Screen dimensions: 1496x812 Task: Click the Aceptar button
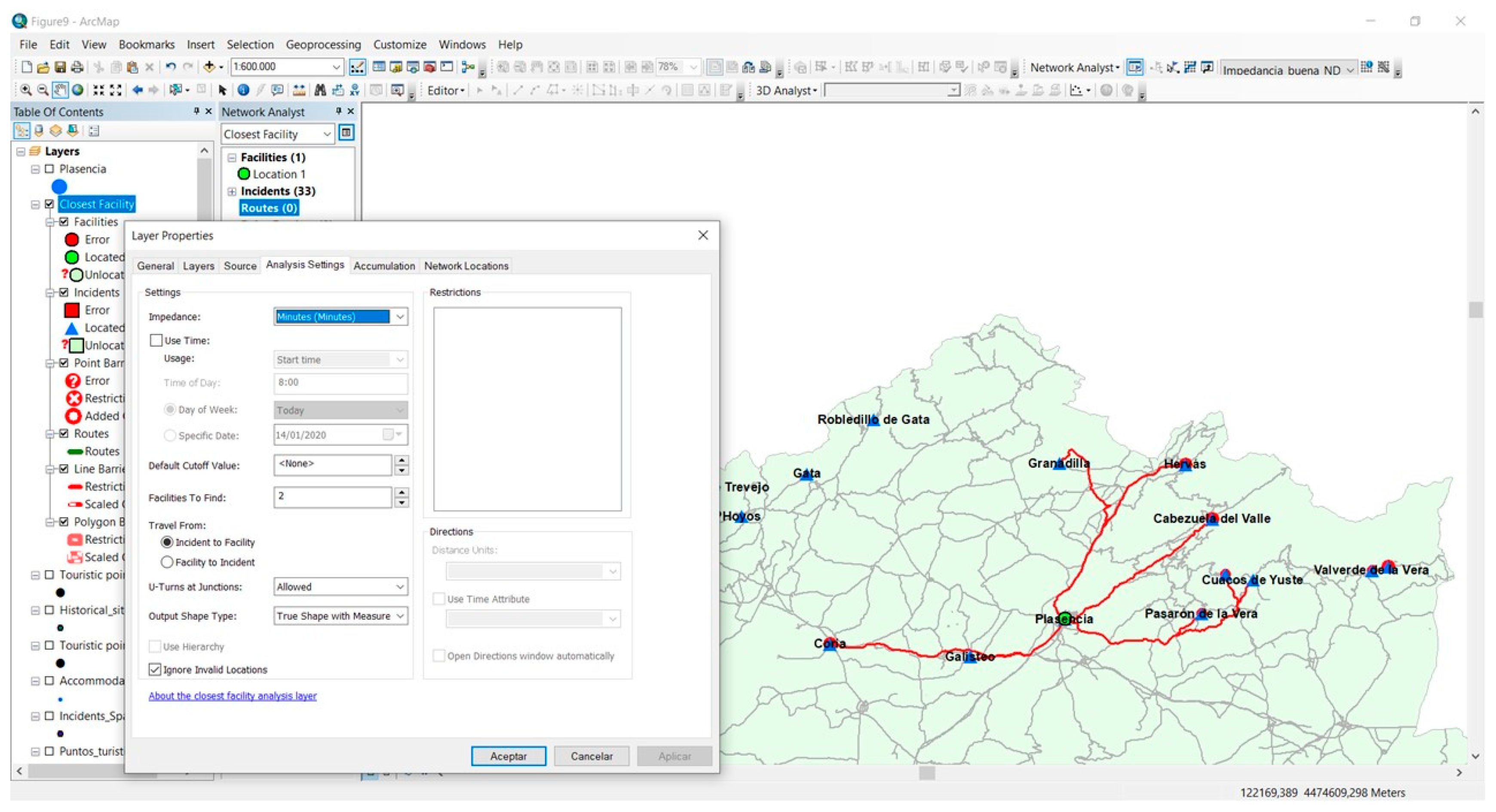pyautogui.click(x=508, y=756)
